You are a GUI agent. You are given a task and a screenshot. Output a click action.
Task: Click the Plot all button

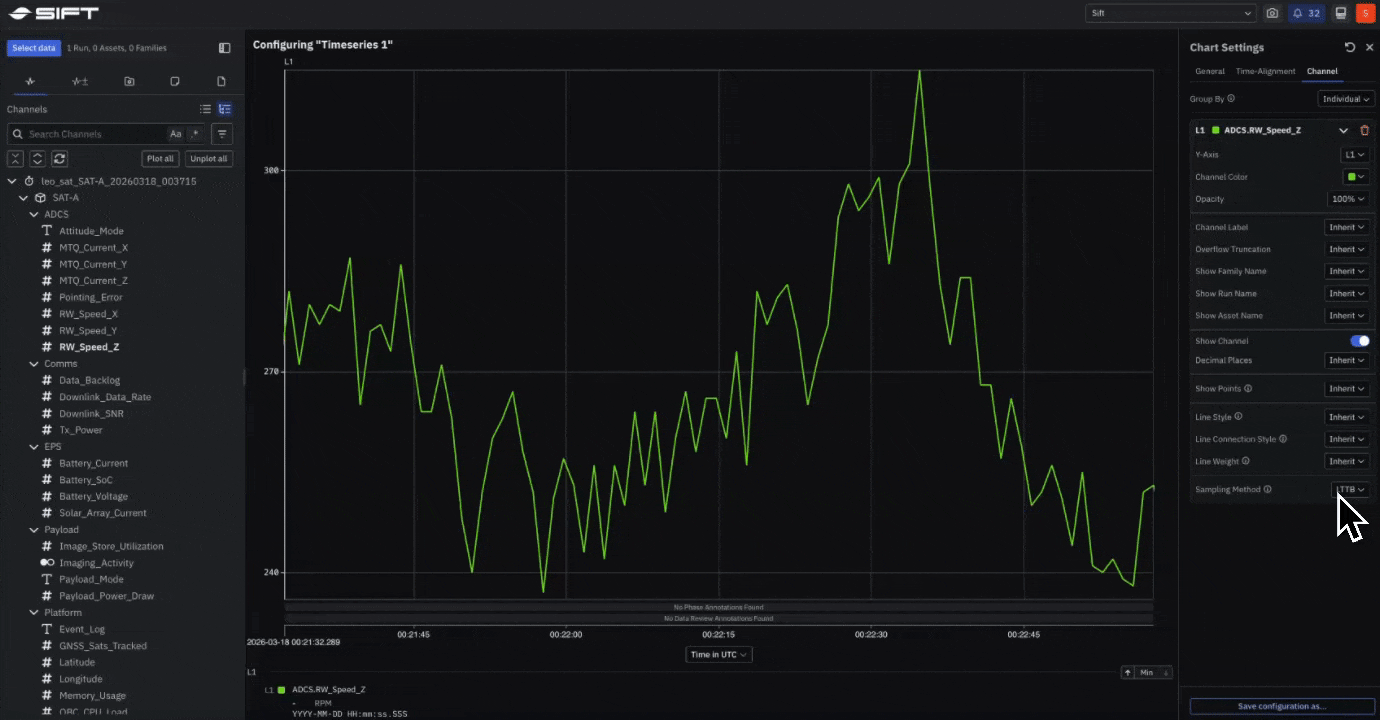point(160,158)
